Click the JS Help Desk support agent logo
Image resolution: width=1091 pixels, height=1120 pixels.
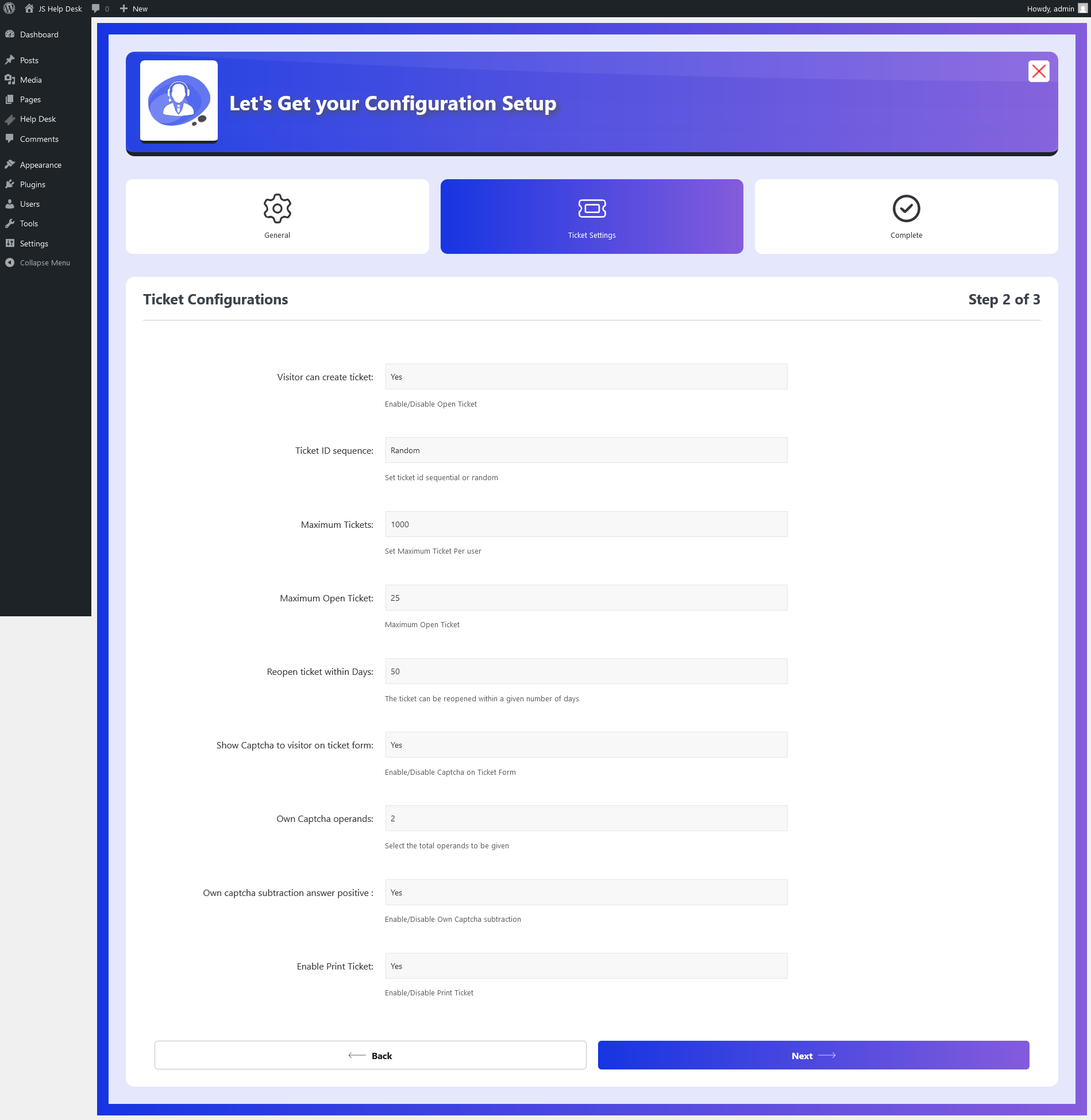[x=179, y=101]
